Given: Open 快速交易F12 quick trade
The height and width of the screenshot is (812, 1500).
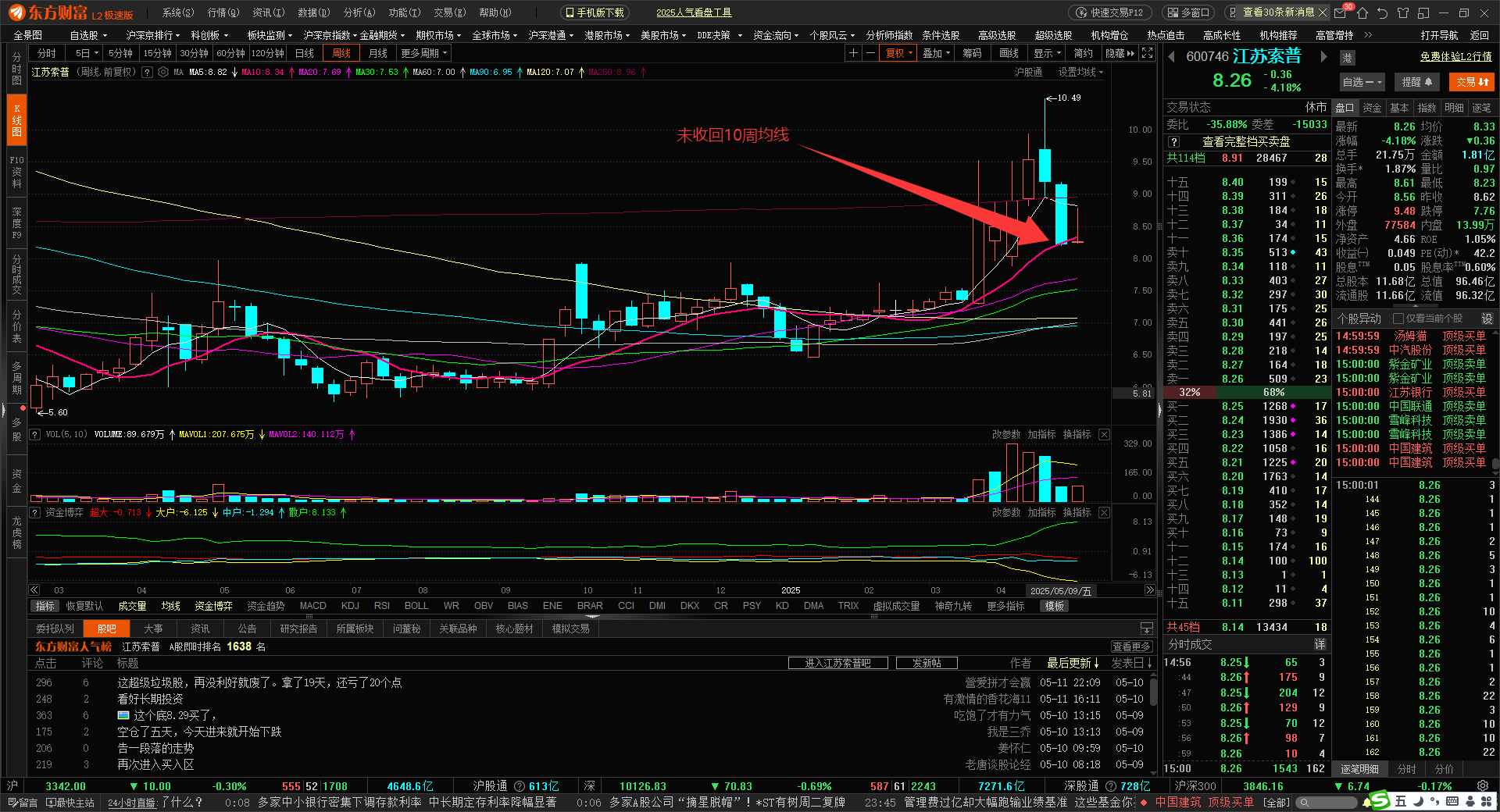Looking at the screenshot, I should click(1109, 12).
